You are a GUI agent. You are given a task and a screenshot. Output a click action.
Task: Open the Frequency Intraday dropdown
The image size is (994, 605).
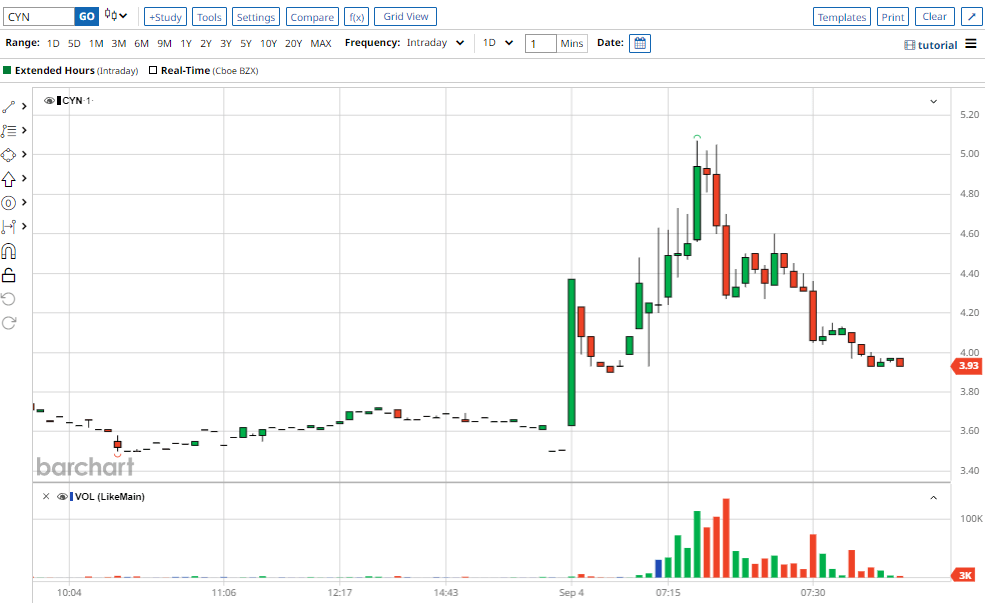coord(436,43)
